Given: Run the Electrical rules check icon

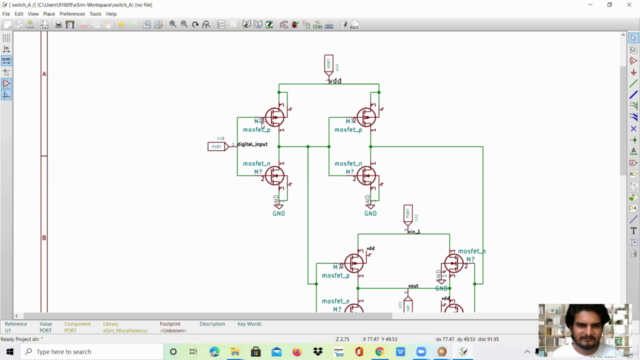Looking at the screenshot, I should (x=295, y=25).
